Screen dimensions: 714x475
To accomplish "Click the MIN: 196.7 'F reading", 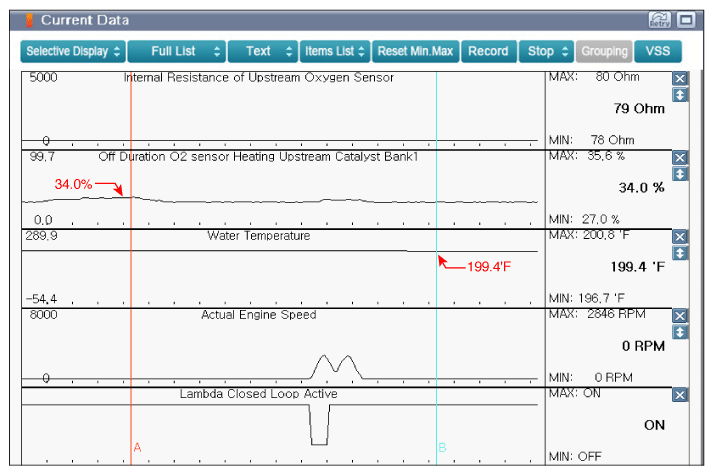I will coord(587,298).
